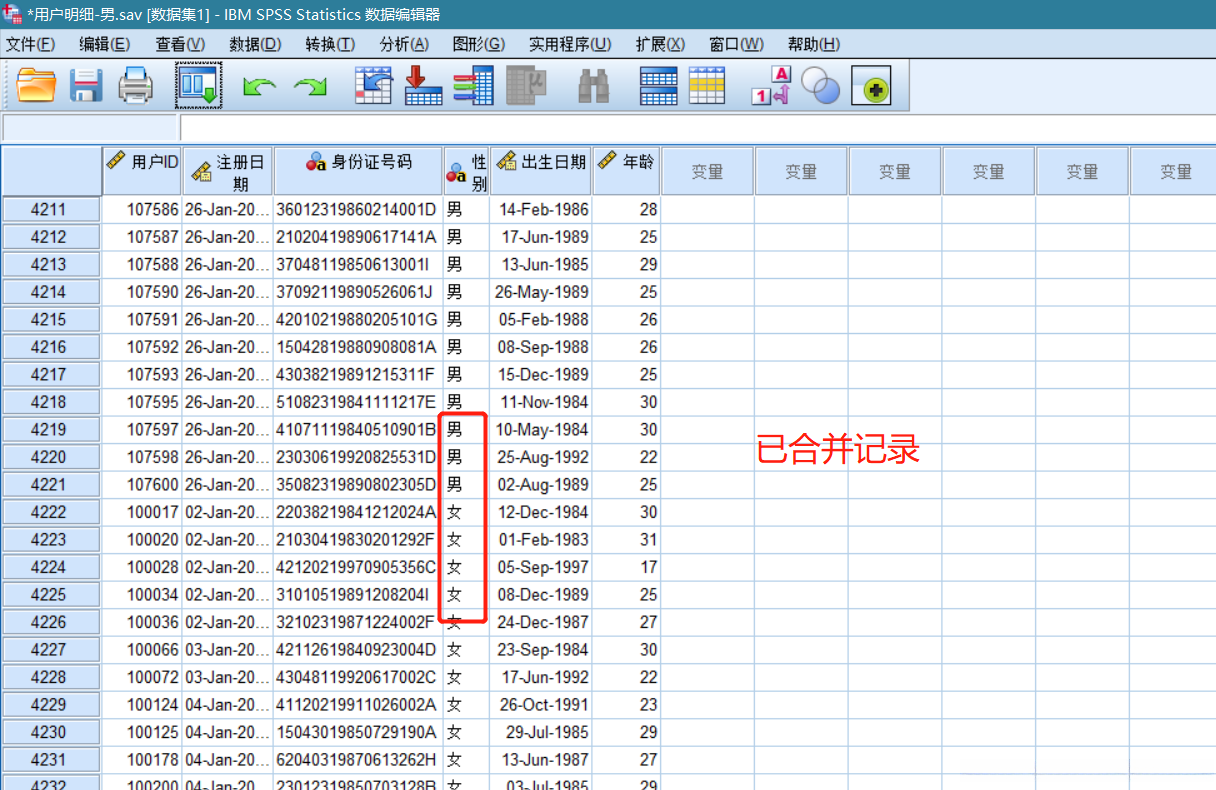
Task: Select the 出生日期 column header
Action: [x=541, y=171]
